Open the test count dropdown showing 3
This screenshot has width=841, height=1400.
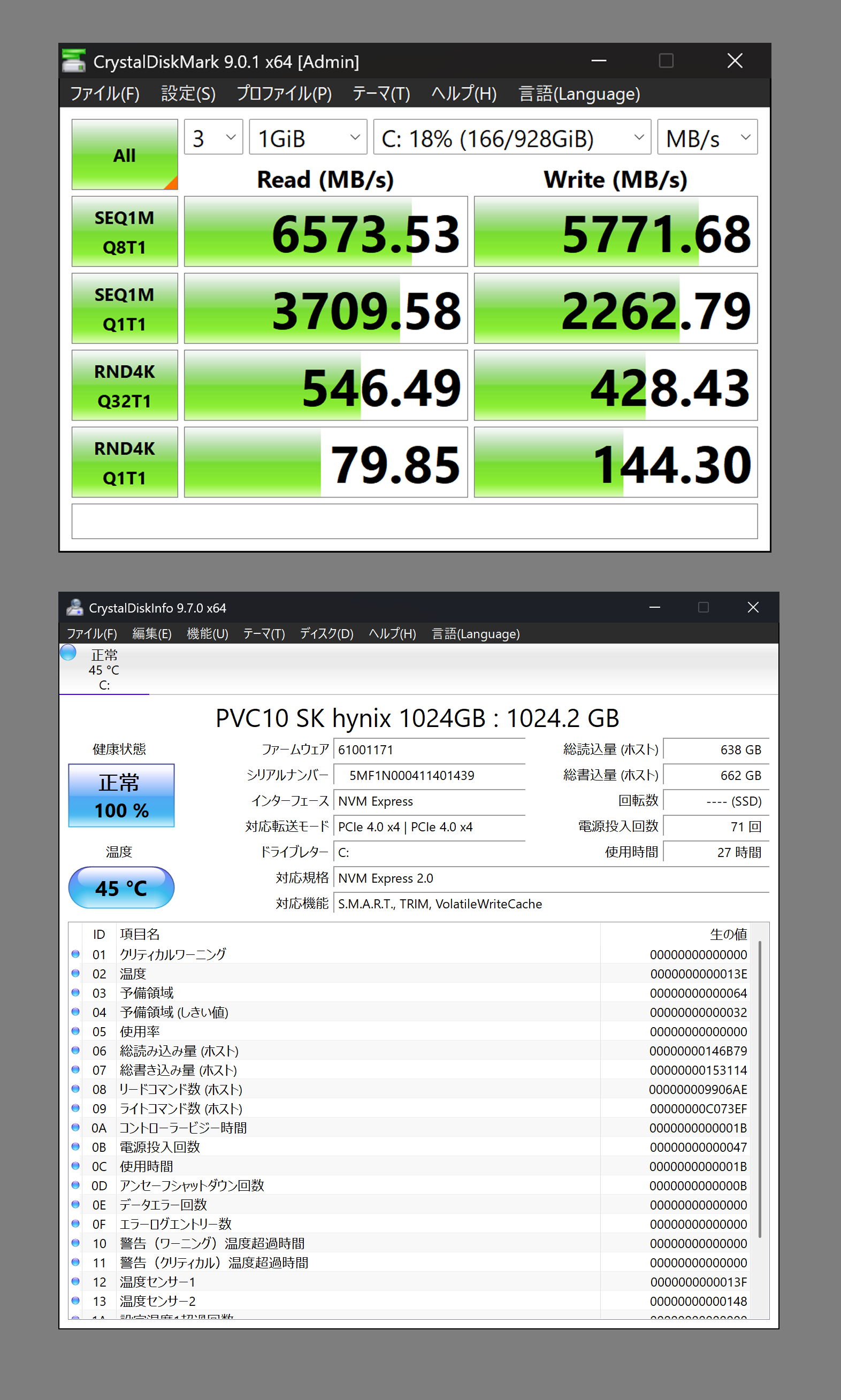pyautogui.click(x=213, y=137)
